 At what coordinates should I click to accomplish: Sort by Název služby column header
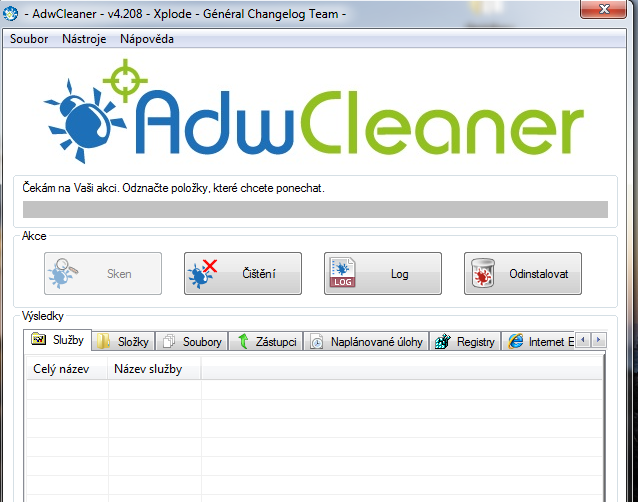coord(155,369)
